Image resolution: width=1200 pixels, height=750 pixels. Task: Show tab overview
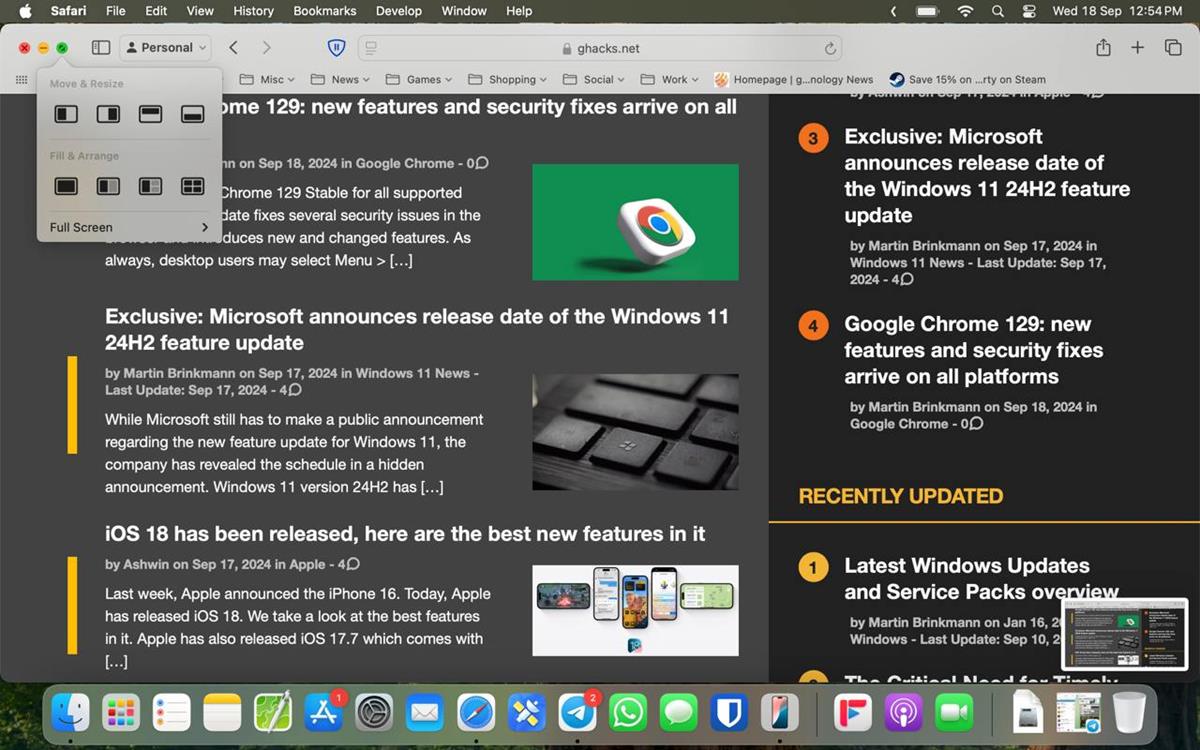point(1173,47)
